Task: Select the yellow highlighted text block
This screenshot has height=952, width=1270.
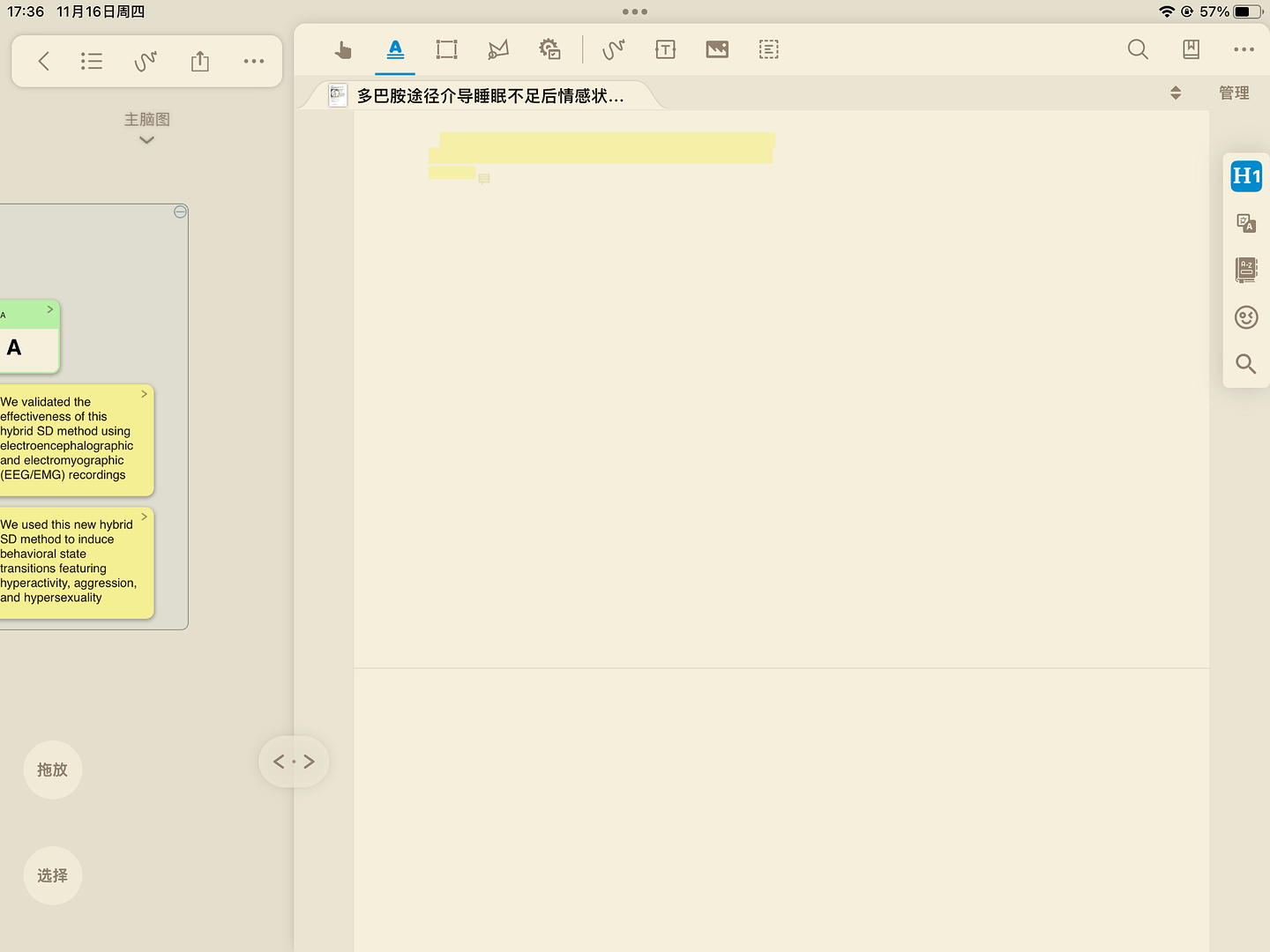Action: (x=601, y=155)
